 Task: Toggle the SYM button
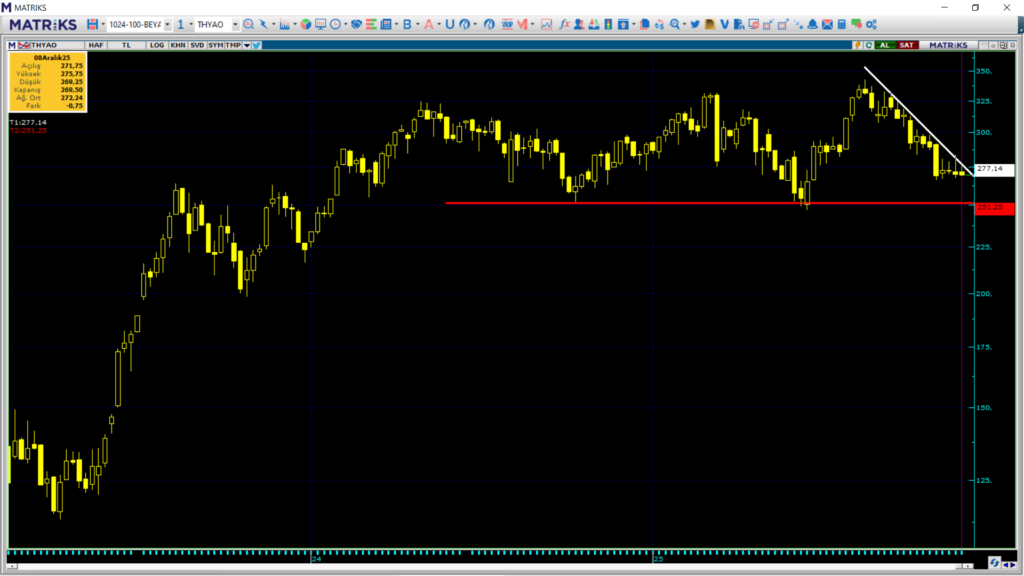pos(216,45)
